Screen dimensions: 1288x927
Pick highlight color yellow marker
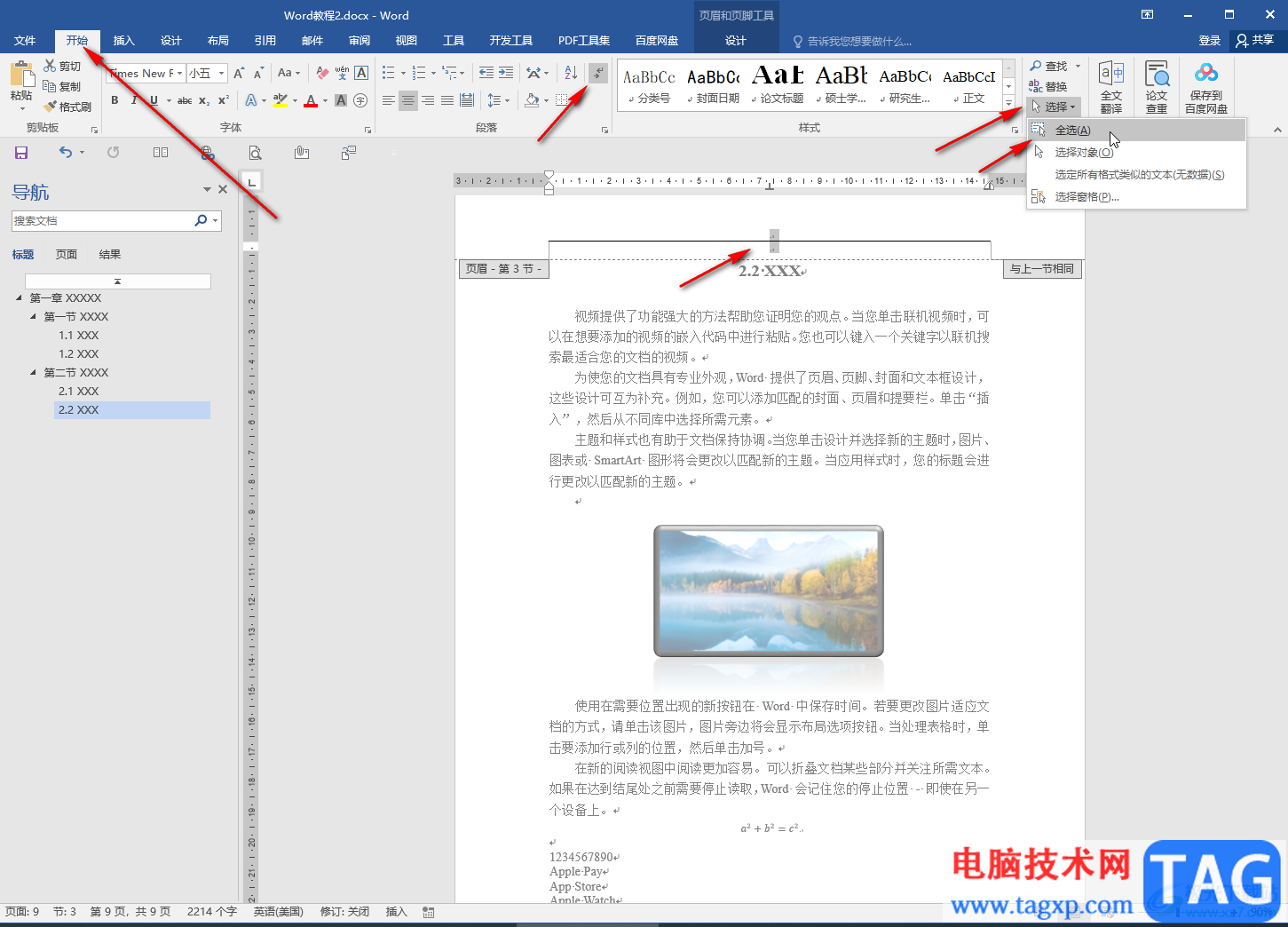(x=280, y=100)
